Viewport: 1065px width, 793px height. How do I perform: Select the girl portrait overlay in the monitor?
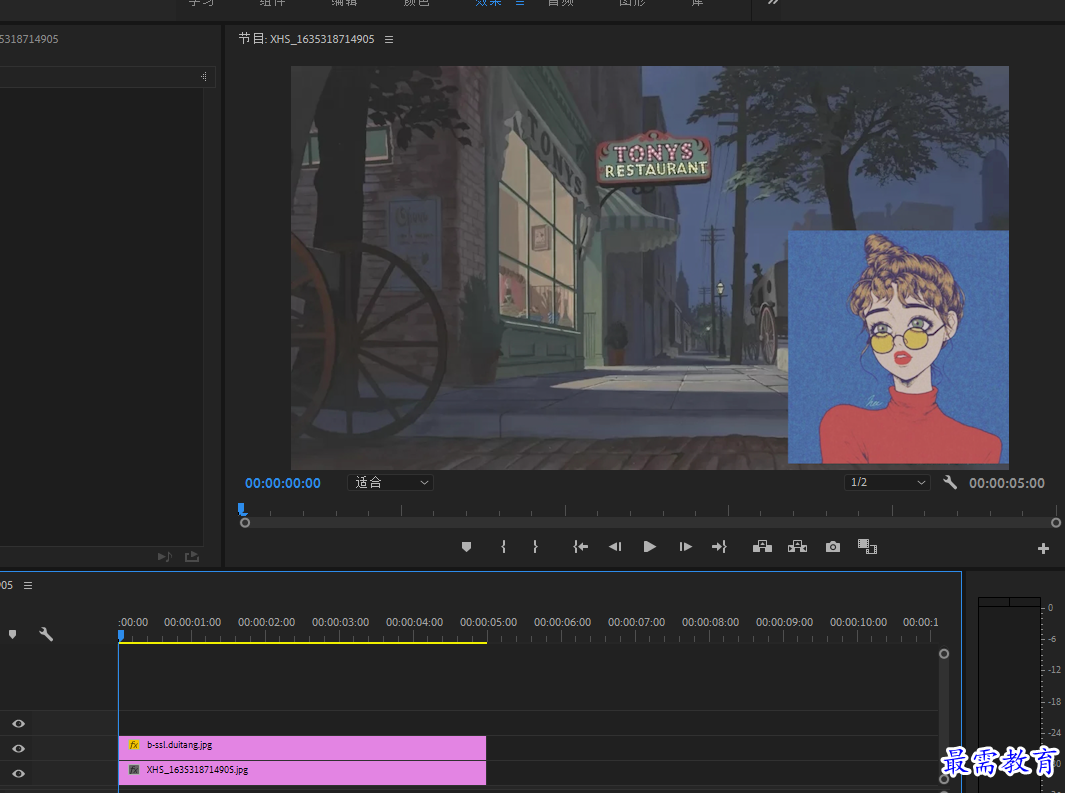pyautogui.click(x=898, y=347)
